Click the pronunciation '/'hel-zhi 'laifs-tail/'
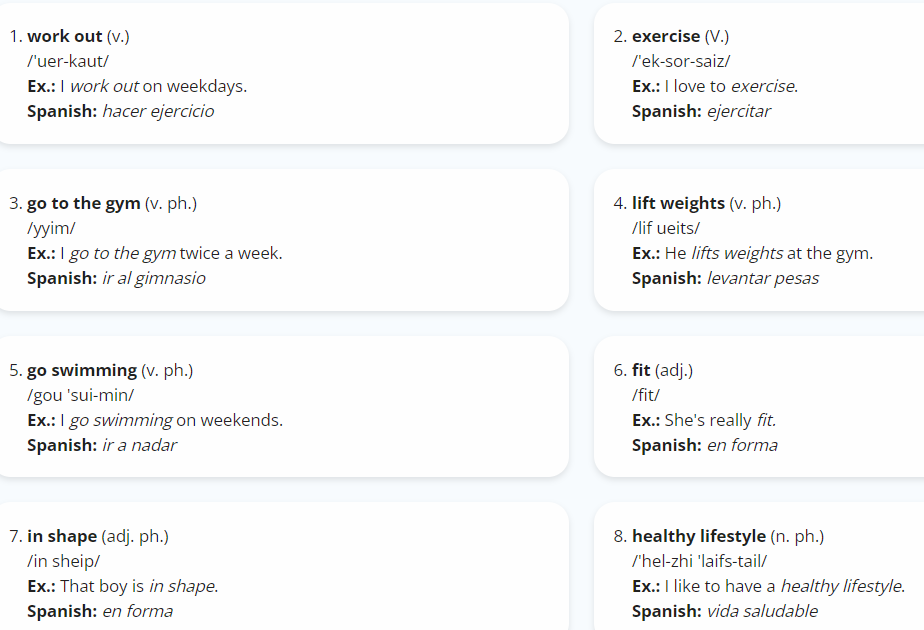The image size is (924, 630). point(699,561)
